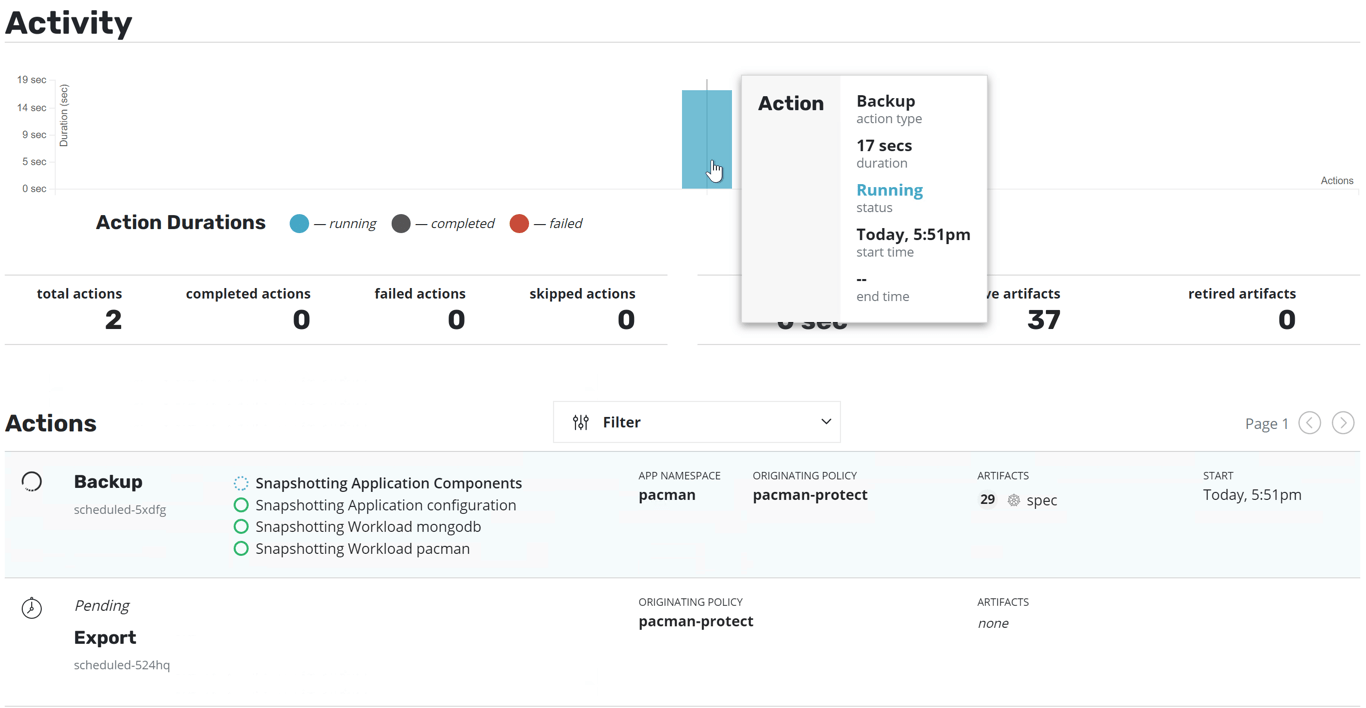Open the Backup action scheduled-5xdfg
Screen dimensions: 1366x708
click(108, 482)
